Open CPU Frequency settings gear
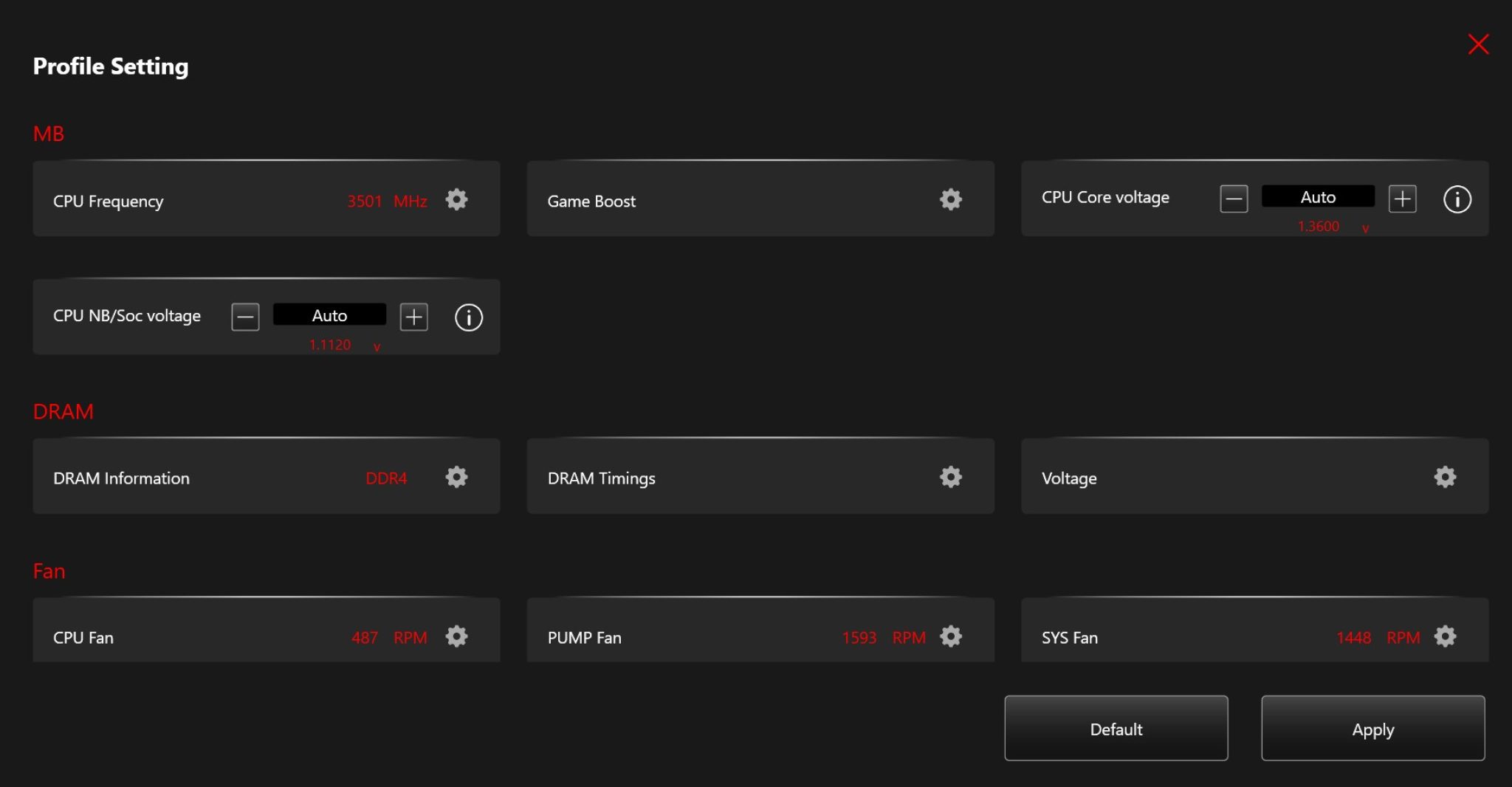 (x=456, y=199)
